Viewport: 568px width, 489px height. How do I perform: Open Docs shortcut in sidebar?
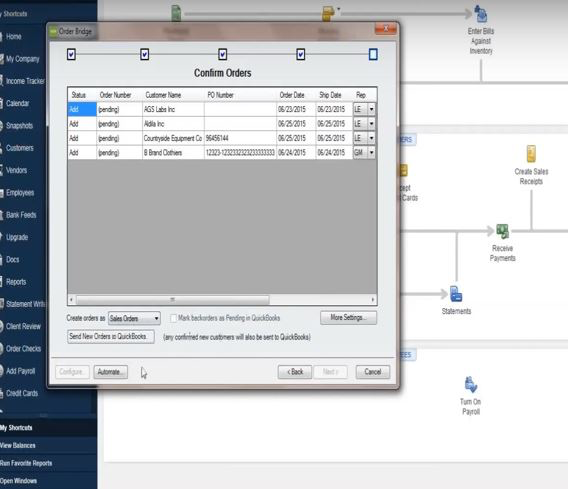click(x=12, y=259)
